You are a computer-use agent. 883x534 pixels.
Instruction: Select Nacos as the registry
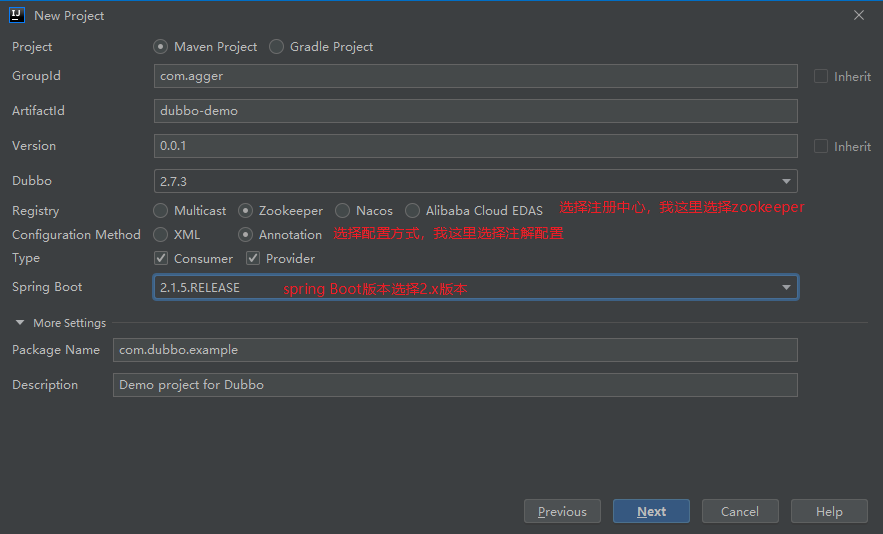[342, 211]
